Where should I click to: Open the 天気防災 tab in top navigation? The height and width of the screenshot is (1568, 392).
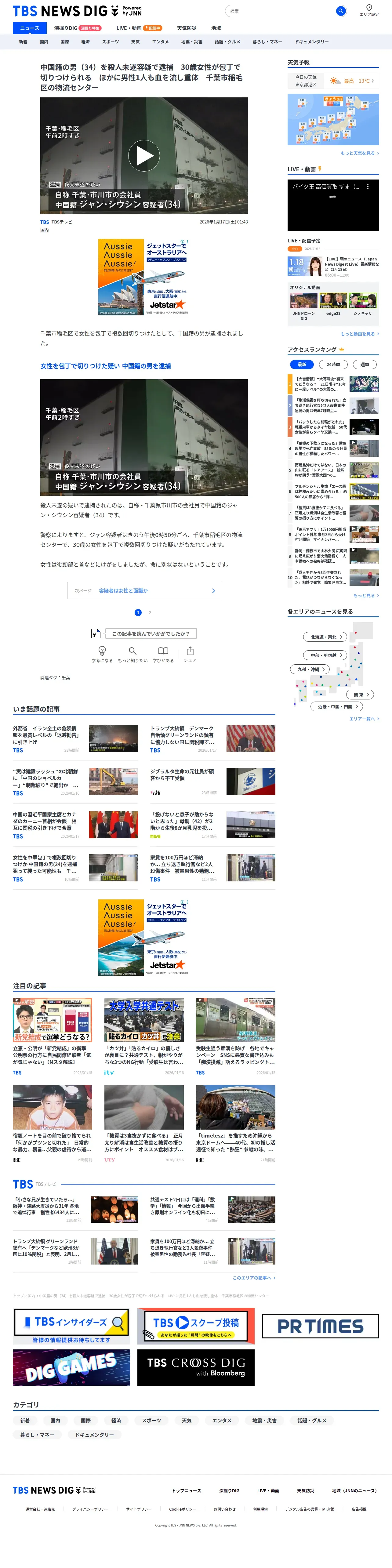click(186, 28)
